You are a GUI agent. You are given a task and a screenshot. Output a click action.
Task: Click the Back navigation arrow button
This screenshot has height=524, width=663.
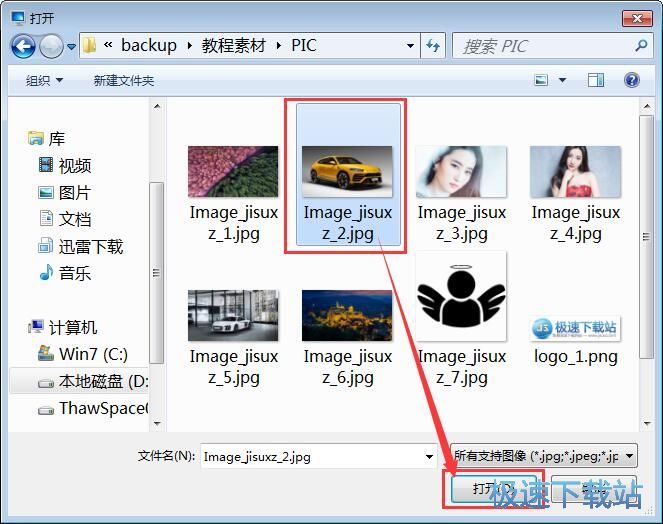click(x=23, y=46)
